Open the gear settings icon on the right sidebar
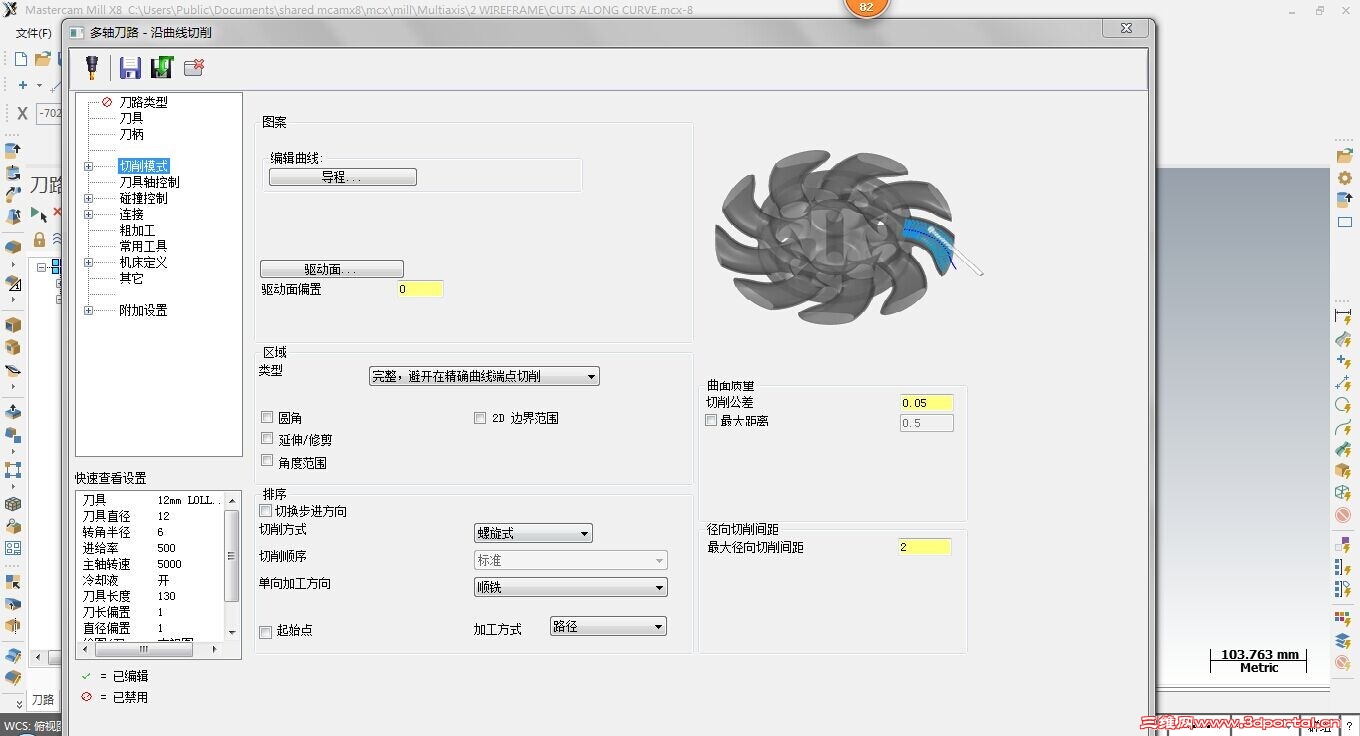1360x736 pixels. tap(1344, 176)
